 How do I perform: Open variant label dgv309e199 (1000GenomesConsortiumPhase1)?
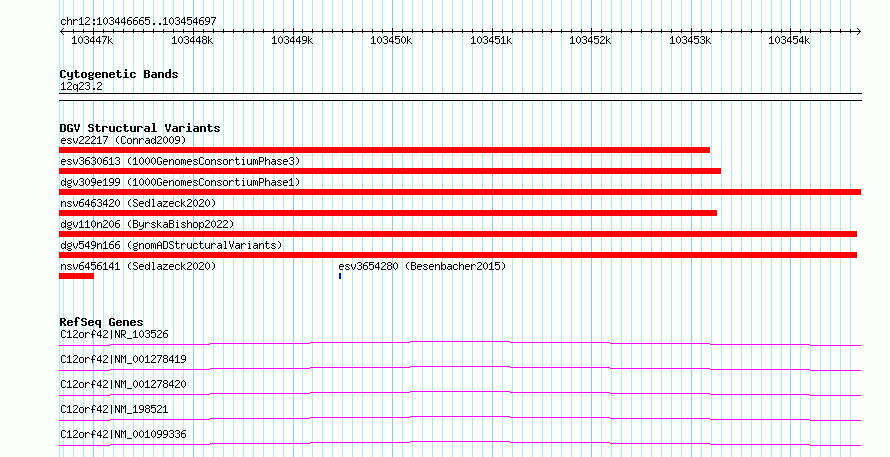[180, 182]
